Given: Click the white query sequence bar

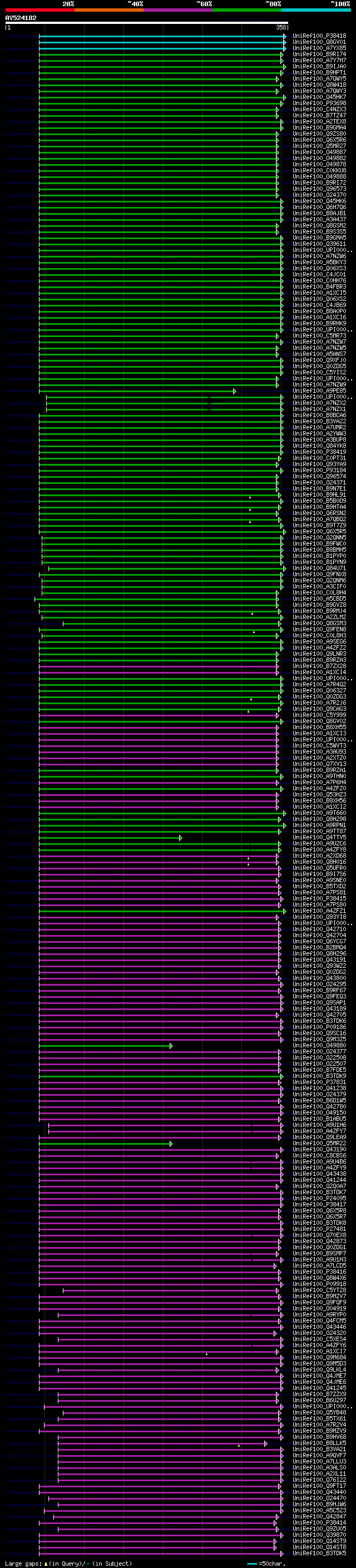Looking at the screenshot, I should click(146, 23).
